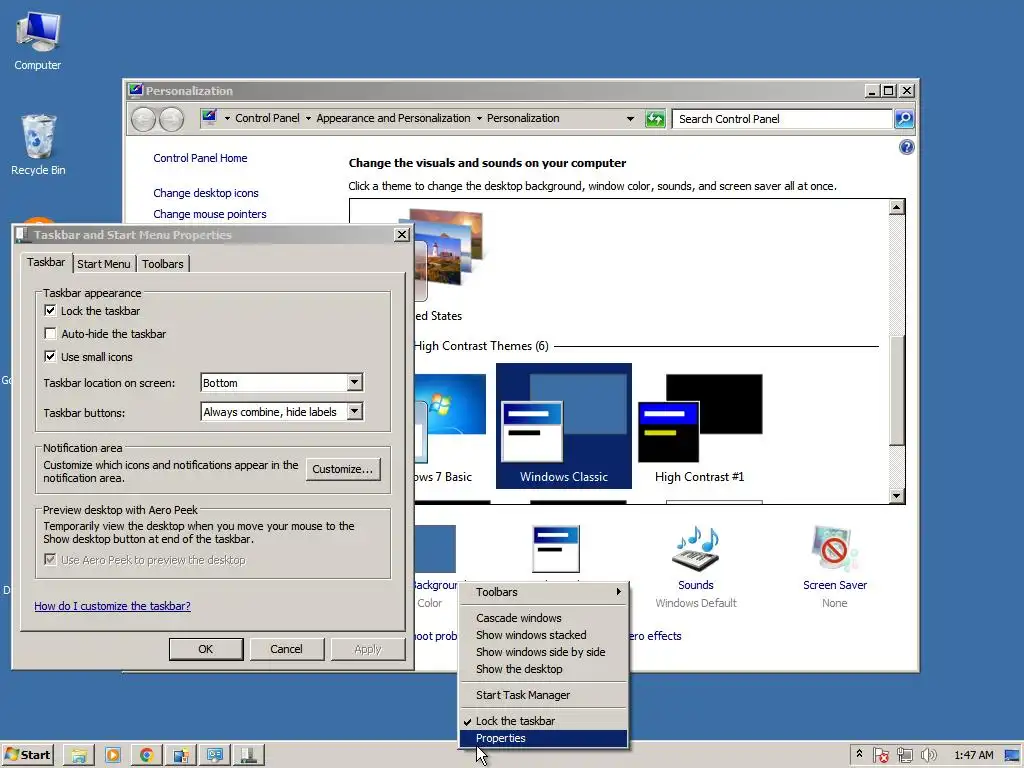Click the themes list scroll up arrow

(897, 207)
